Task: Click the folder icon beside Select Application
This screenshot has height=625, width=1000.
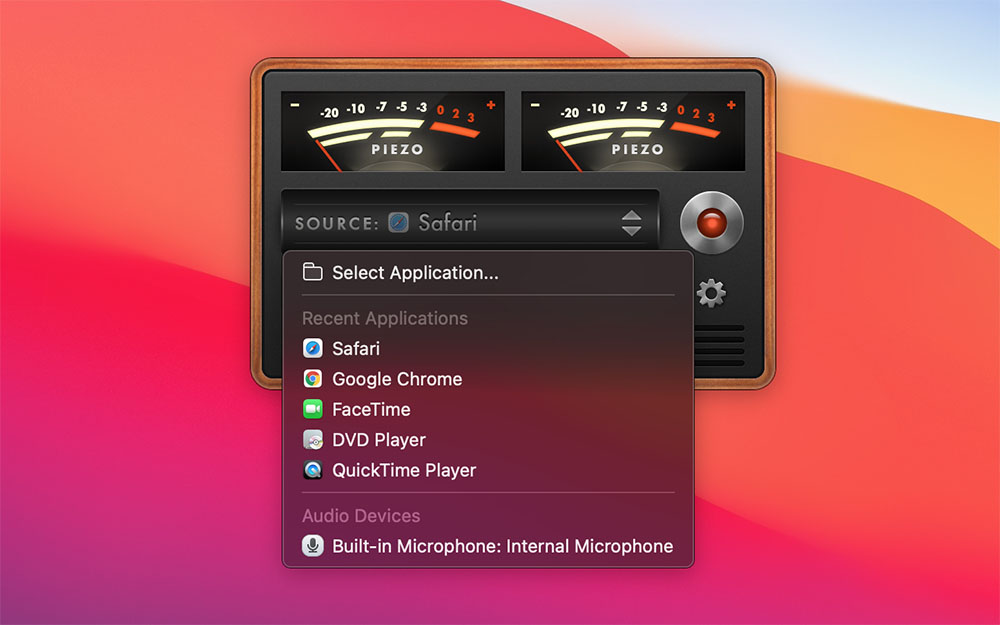Action: click(x=312, y=272)
